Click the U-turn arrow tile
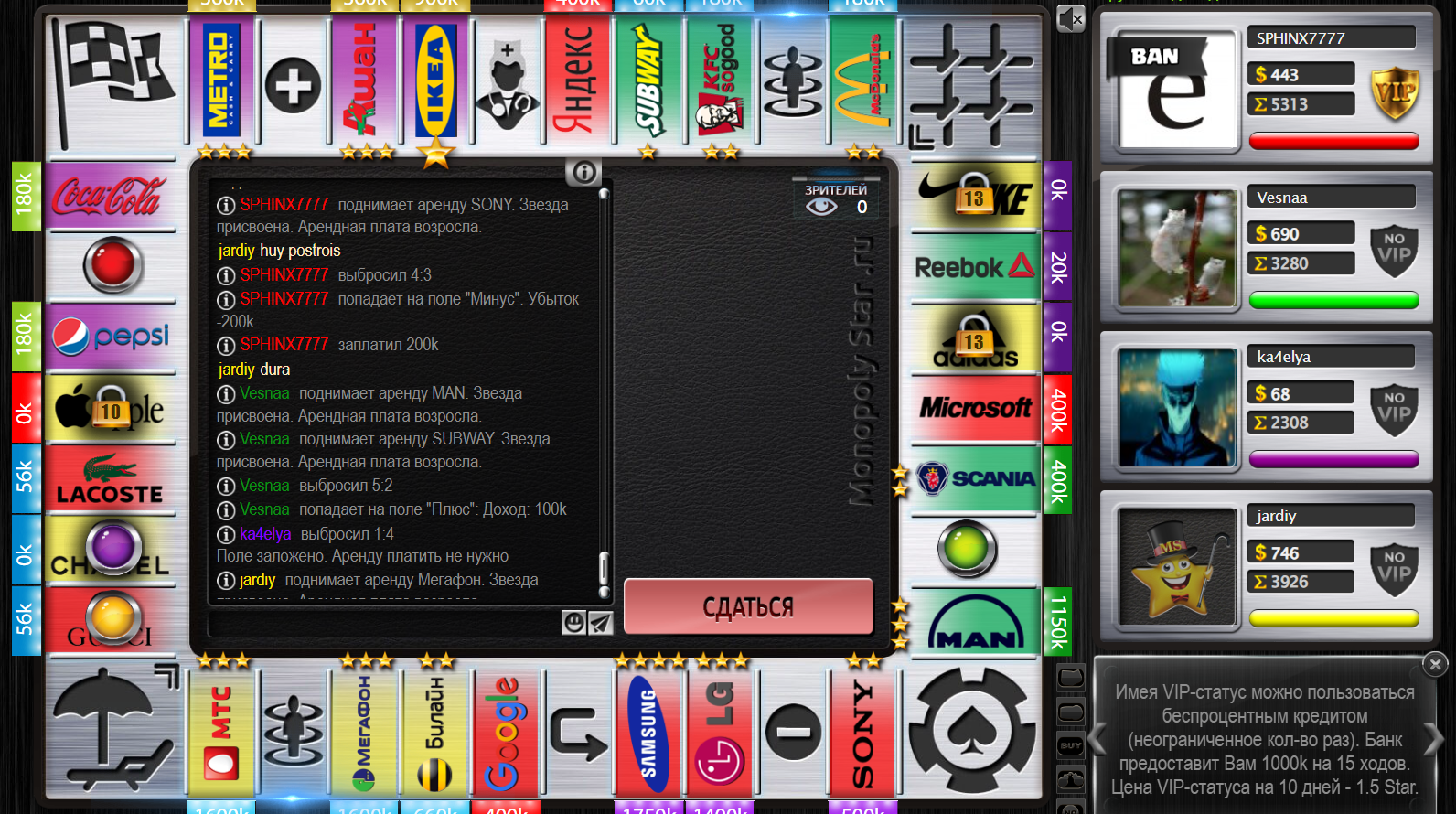 (x=578, y=732)
